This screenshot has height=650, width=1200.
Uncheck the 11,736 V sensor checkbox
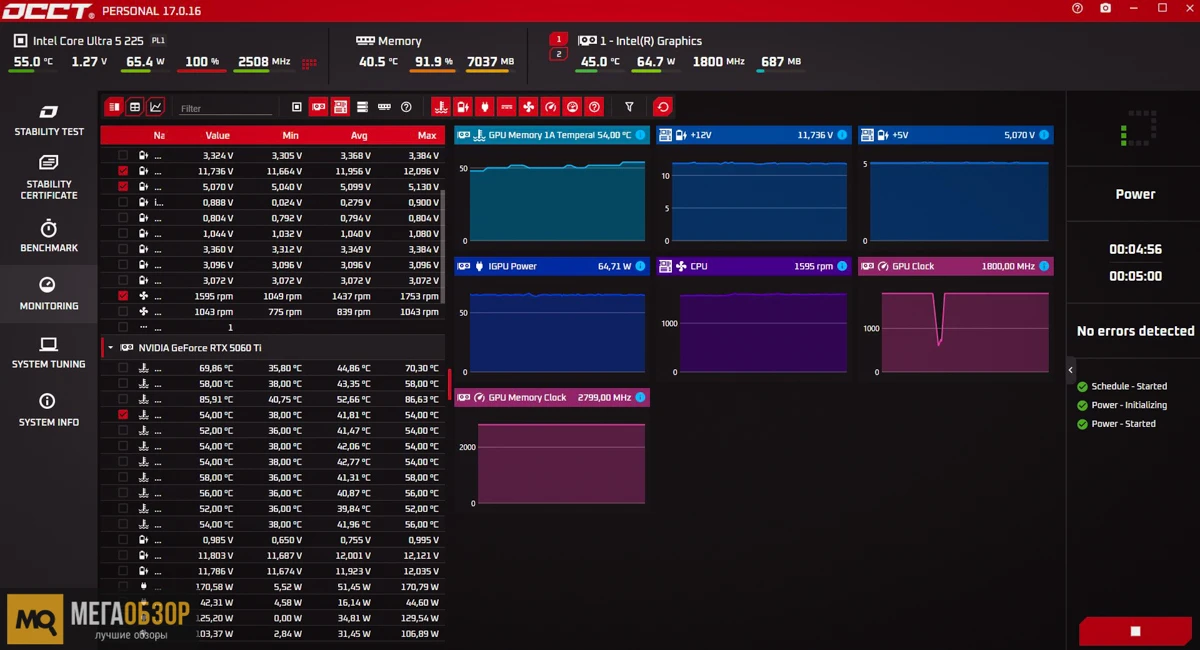[x=123, y=171]
